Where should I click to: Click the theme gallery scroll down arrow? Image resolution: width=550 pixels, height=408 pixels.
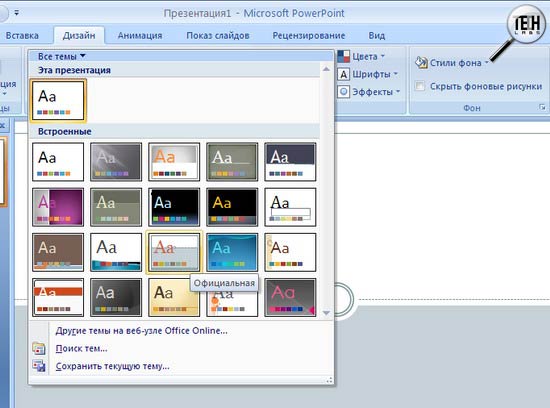pyautogui.click(x=326, y=313)
